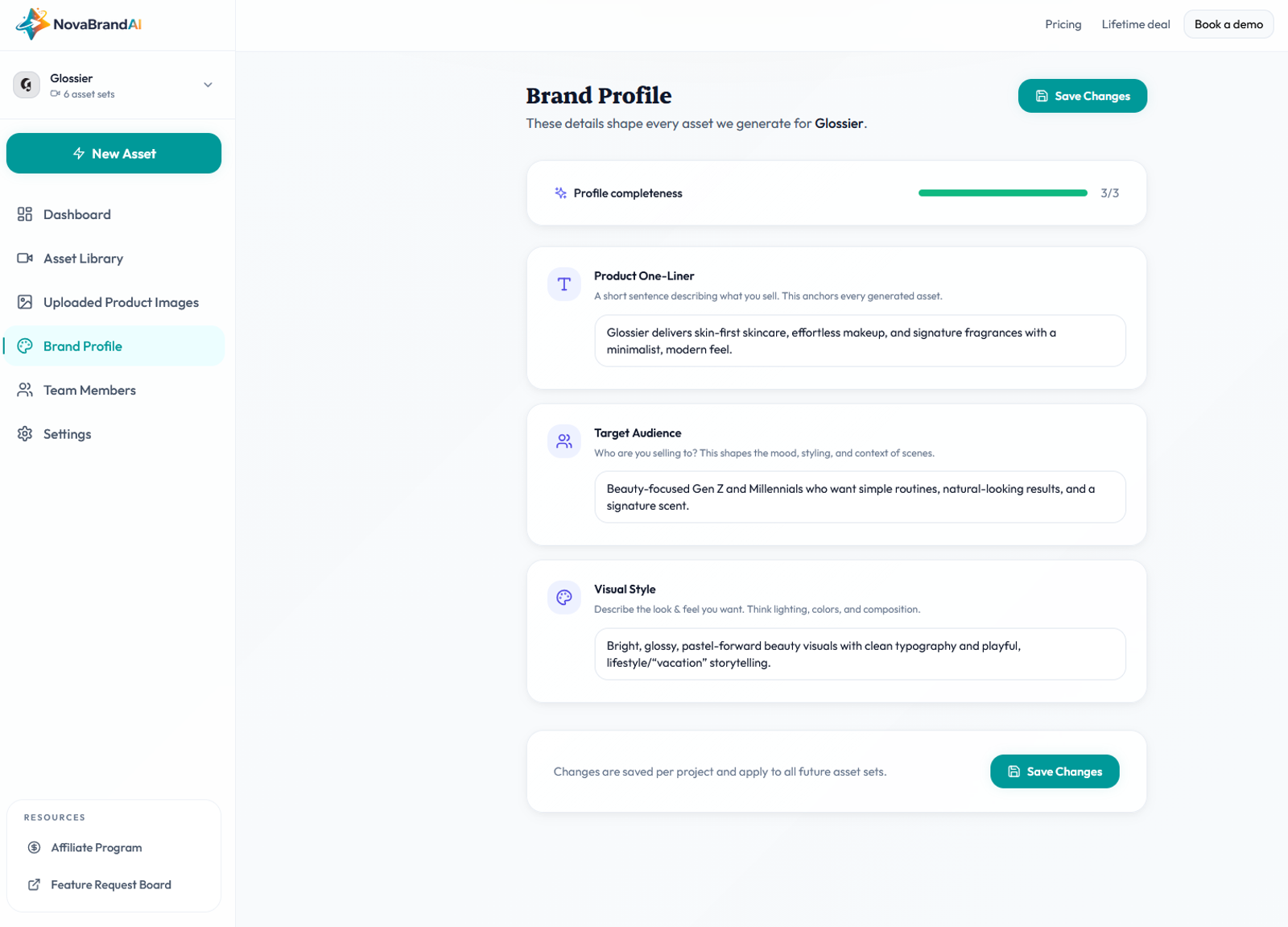Open the Asset Library camera icon

[25, 258]
